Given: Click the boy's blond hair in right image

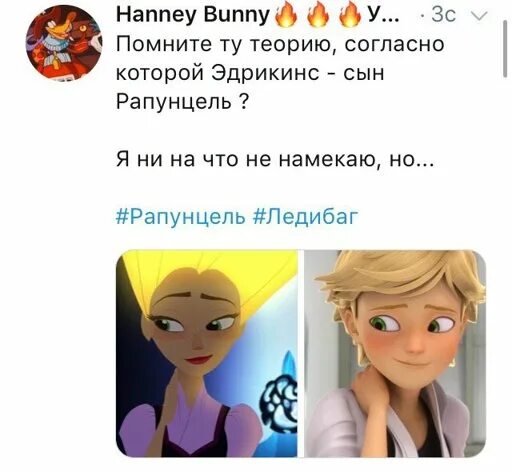Looking at the screenshot, I should coord(400,277).
